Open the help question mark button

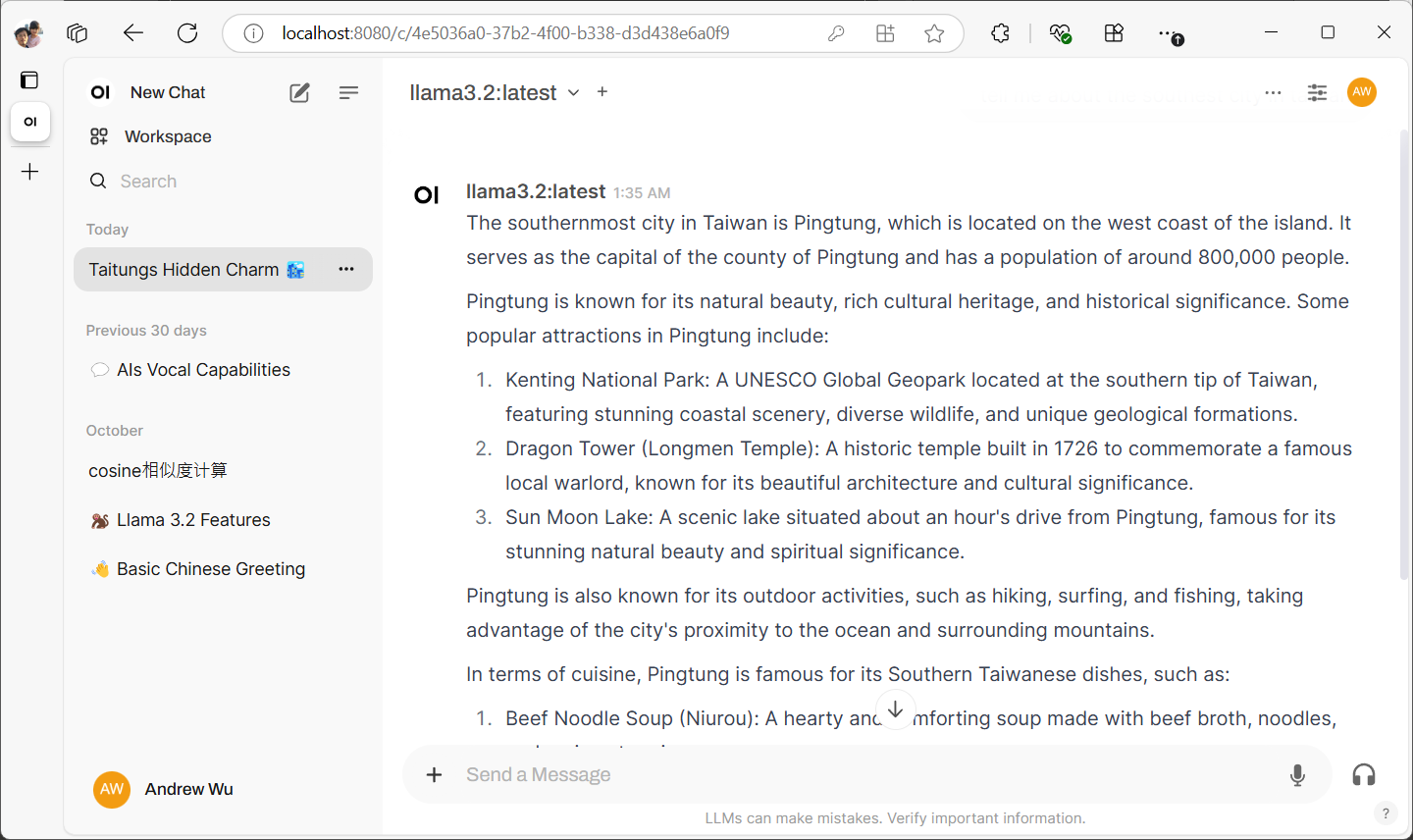(1385, 814)
